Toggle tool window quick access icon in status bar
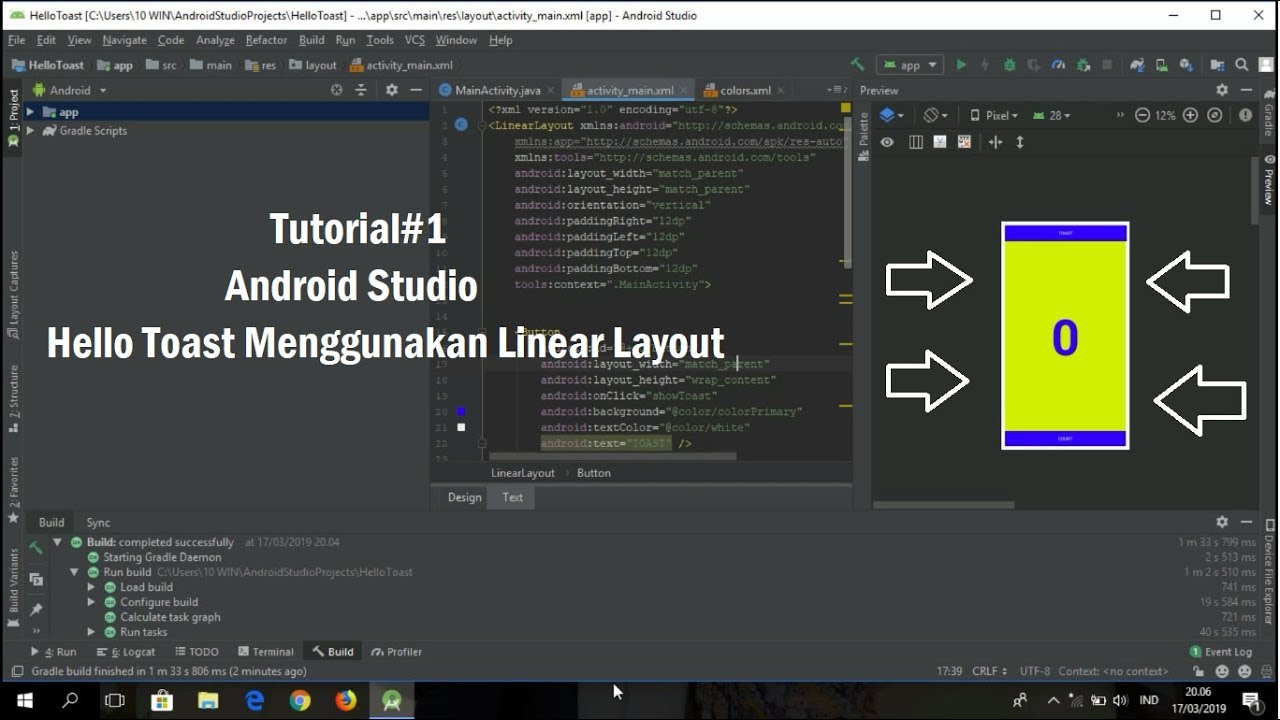The height and width of the screenshot is (720, 1280). pyautogui.click(x=16, y=672)
